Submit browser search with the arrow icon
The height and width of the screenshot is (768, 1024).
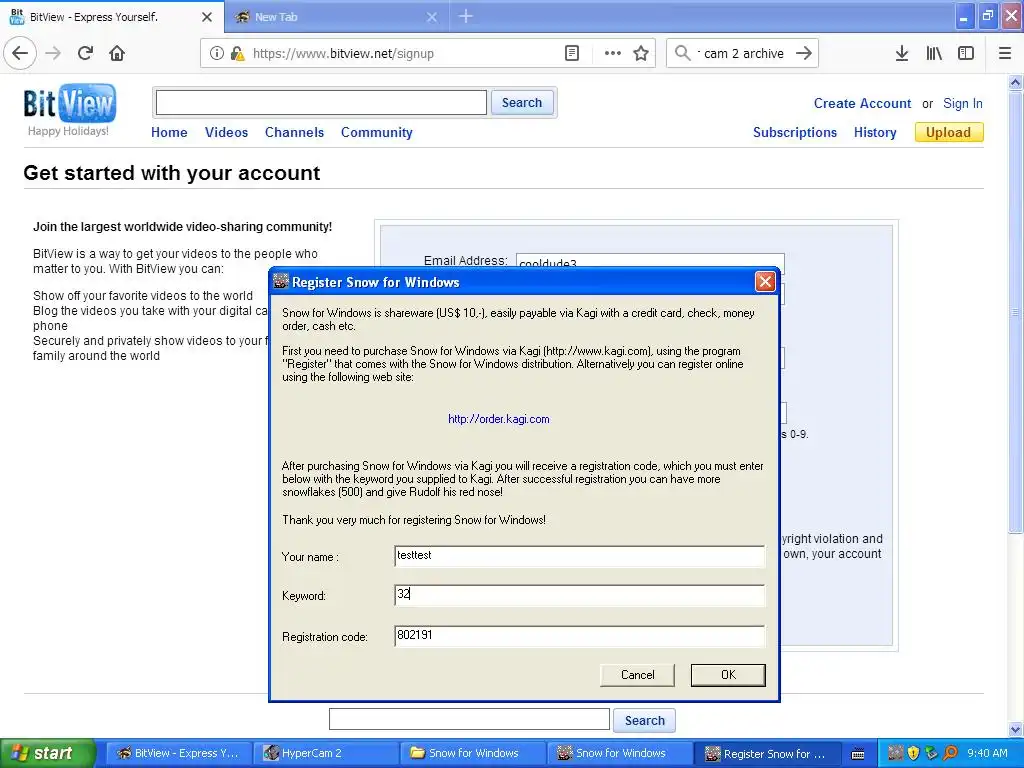(x=804, y=53)
